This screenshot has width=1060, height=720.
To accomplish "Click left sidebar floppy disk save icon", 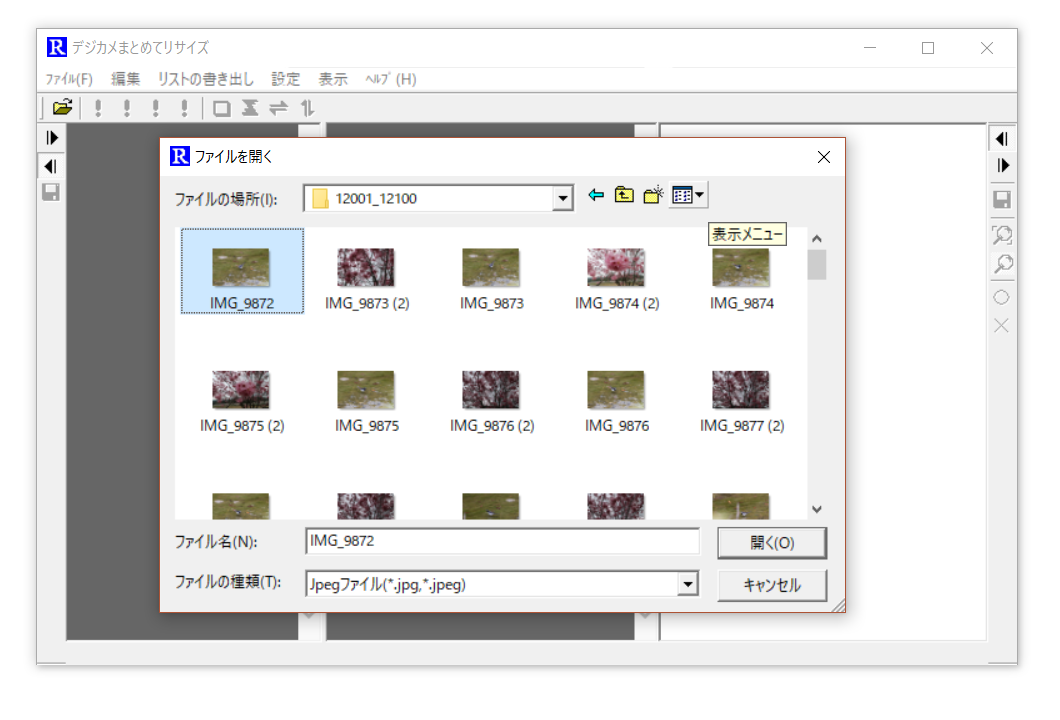I will 51,193.
